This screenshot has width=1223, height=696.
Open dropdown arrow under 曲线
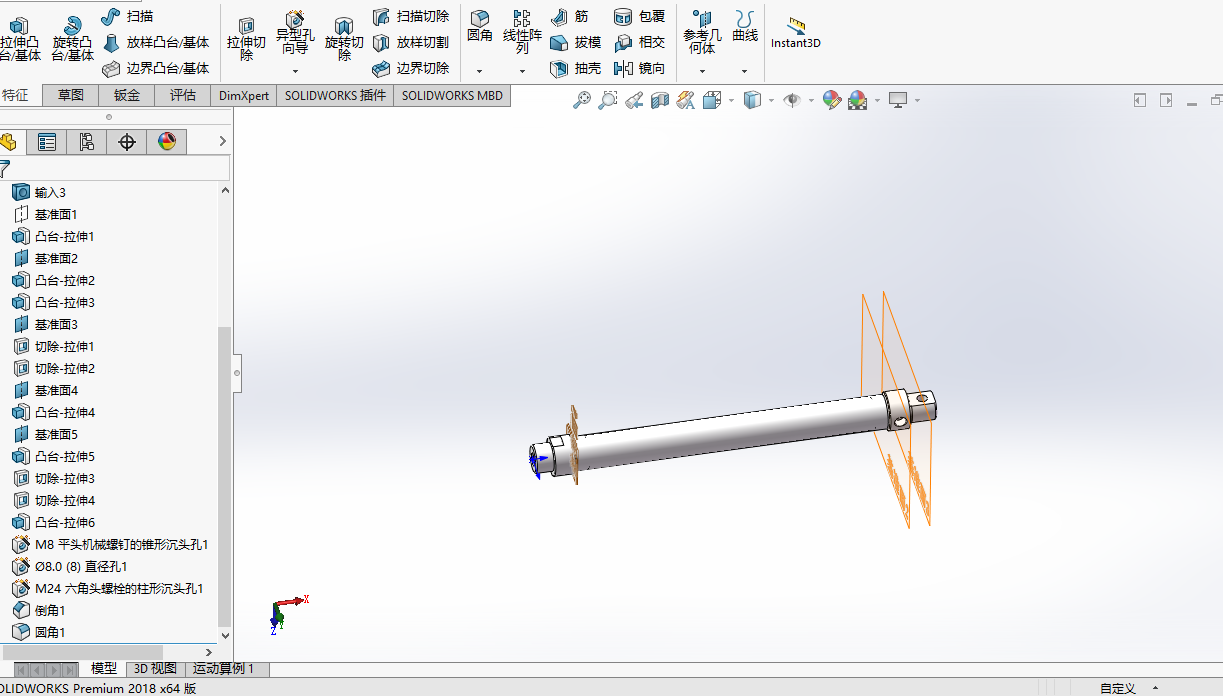[745, 71]
